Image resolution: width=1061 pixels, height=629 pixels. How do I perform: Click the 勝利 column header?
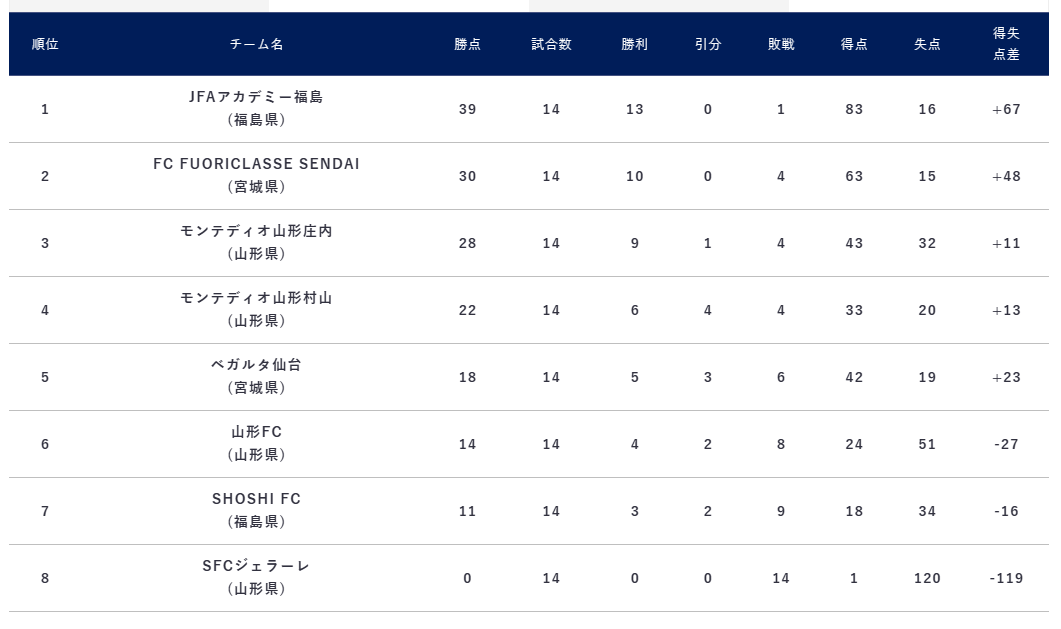[x=634, y=44]
